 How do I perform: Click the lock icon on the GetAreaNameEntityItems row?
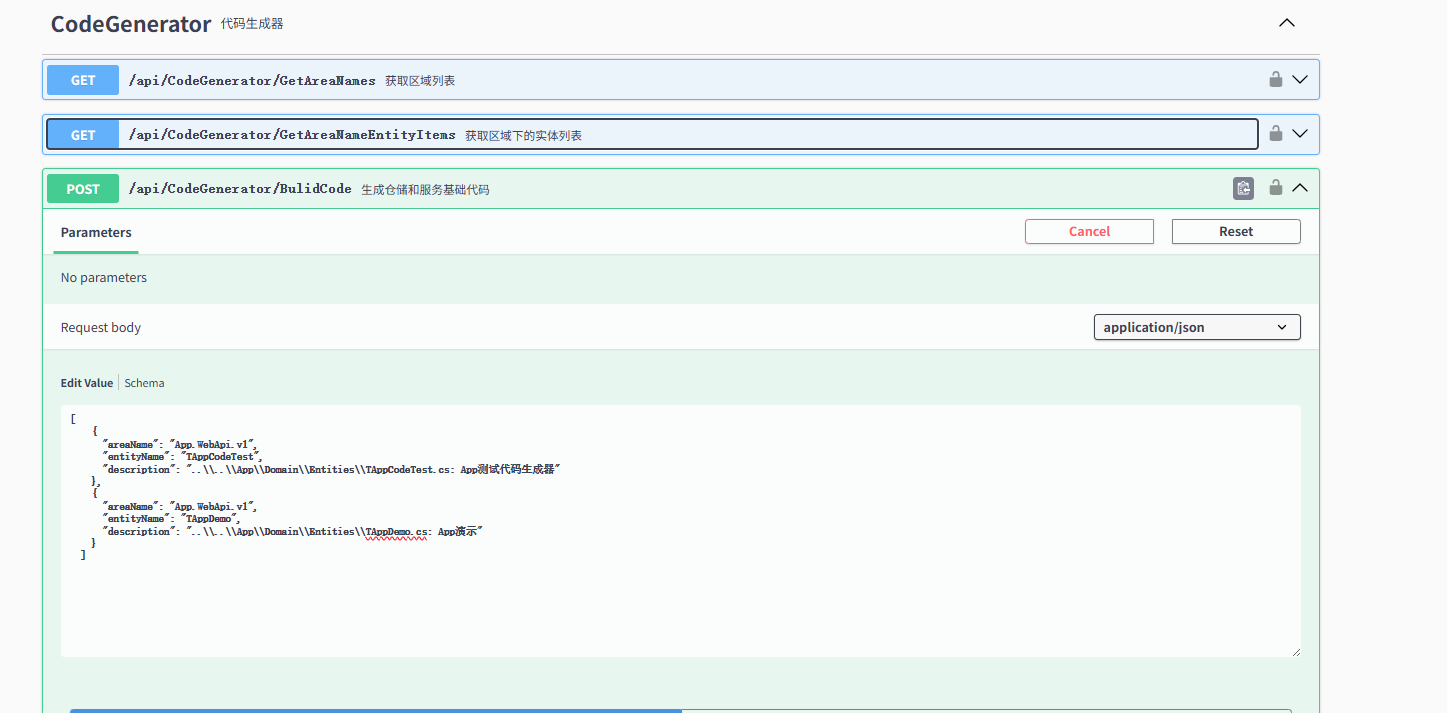click(x=1276, y=133)
